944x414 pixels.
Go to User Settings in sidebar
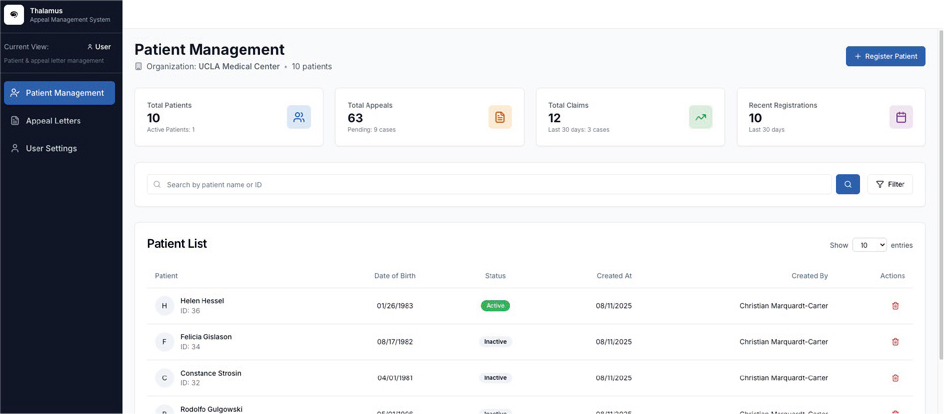pyautogui.click(x=51, y=148)
